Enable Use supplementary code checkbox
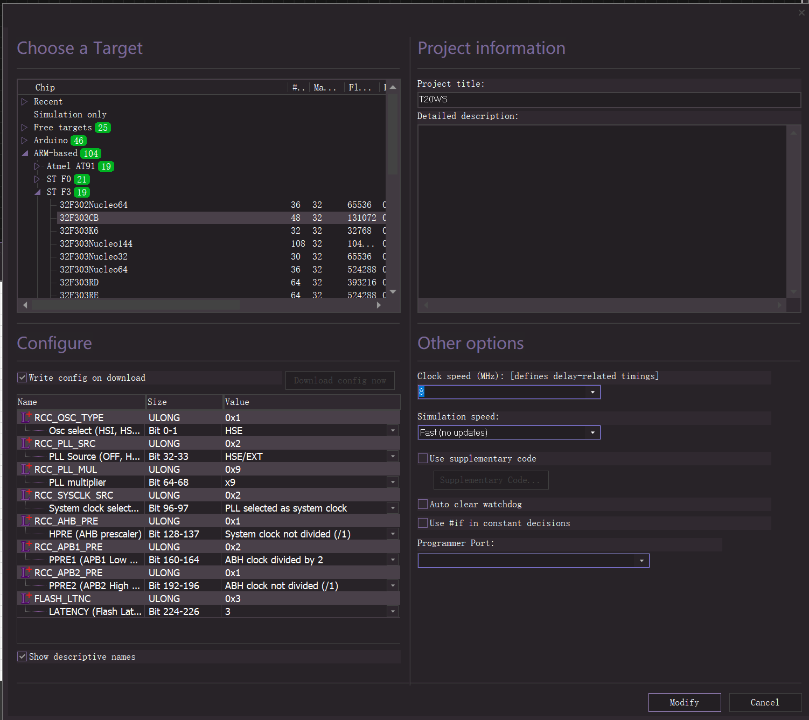The width and height of the screenshot is (809, 720). (x=423, y=458)
